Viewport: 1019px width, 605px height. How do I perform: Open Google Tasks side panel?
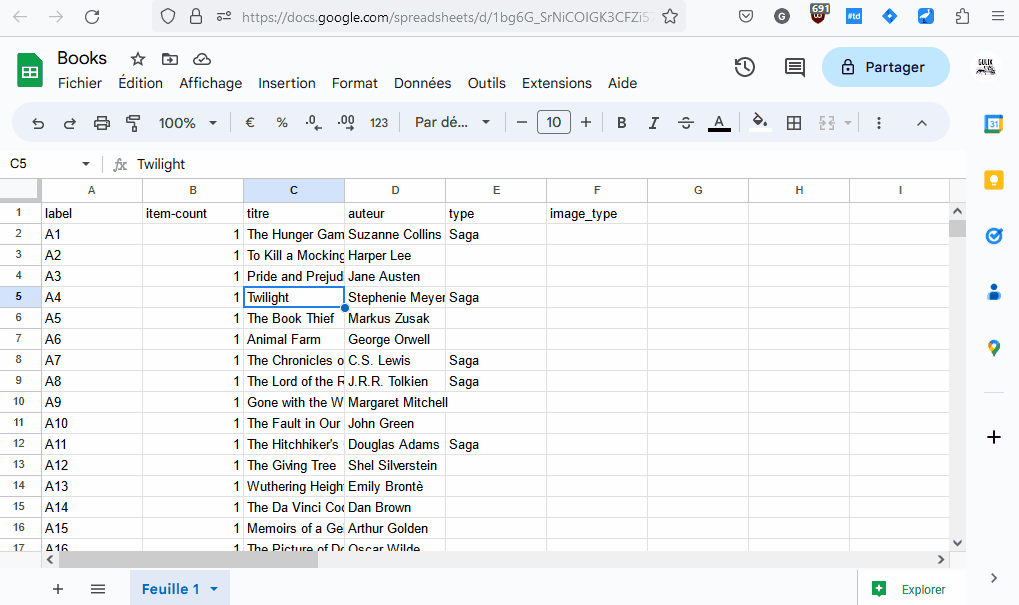click(x=994, y=236)
